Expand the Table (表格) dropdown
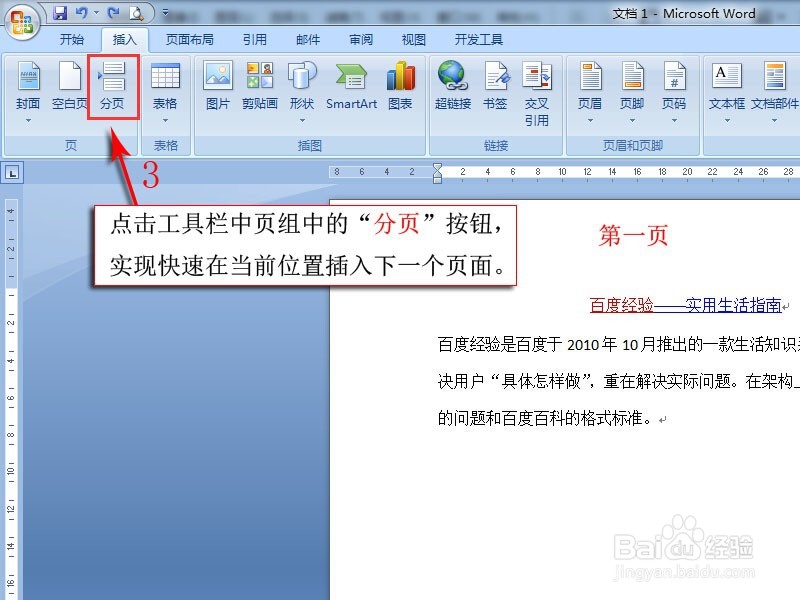 pos(165,118)
